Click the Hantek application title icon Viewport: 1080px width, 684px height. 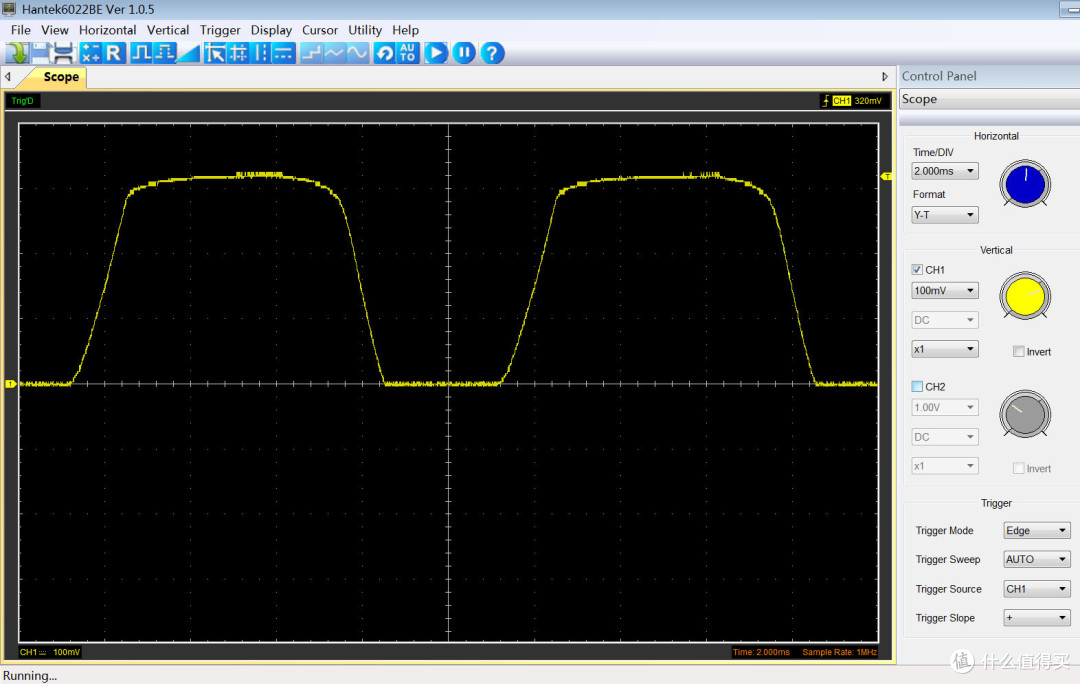pyautogui.click(x=9, y=9)
